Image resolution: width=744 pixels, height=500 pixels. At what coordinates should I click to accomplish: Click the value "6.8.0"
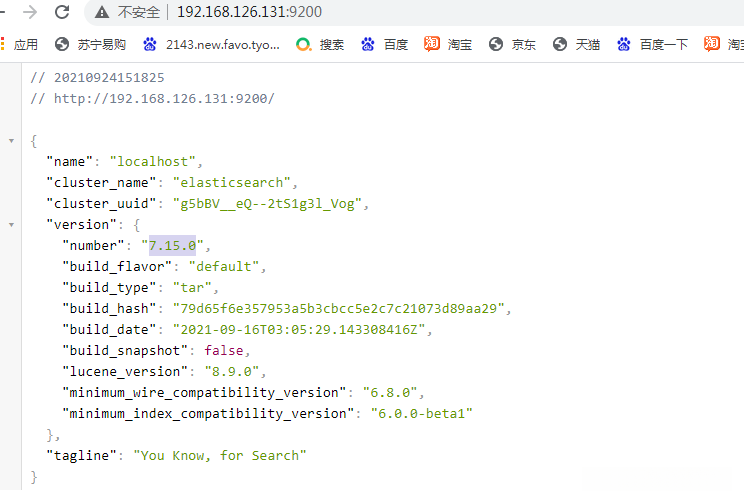tap(390, 392)
